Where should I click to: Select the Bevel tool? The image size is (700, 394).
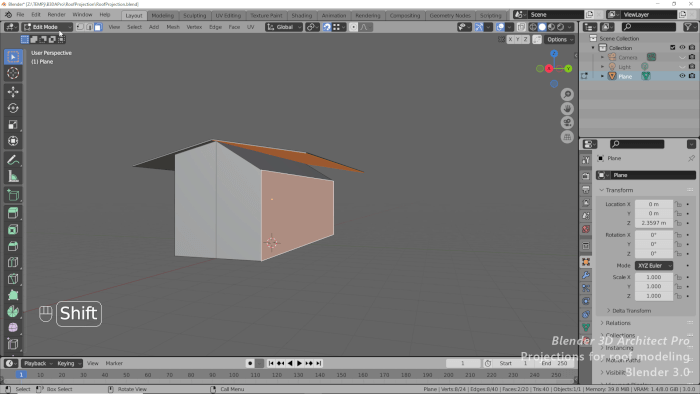click(13, 246)
